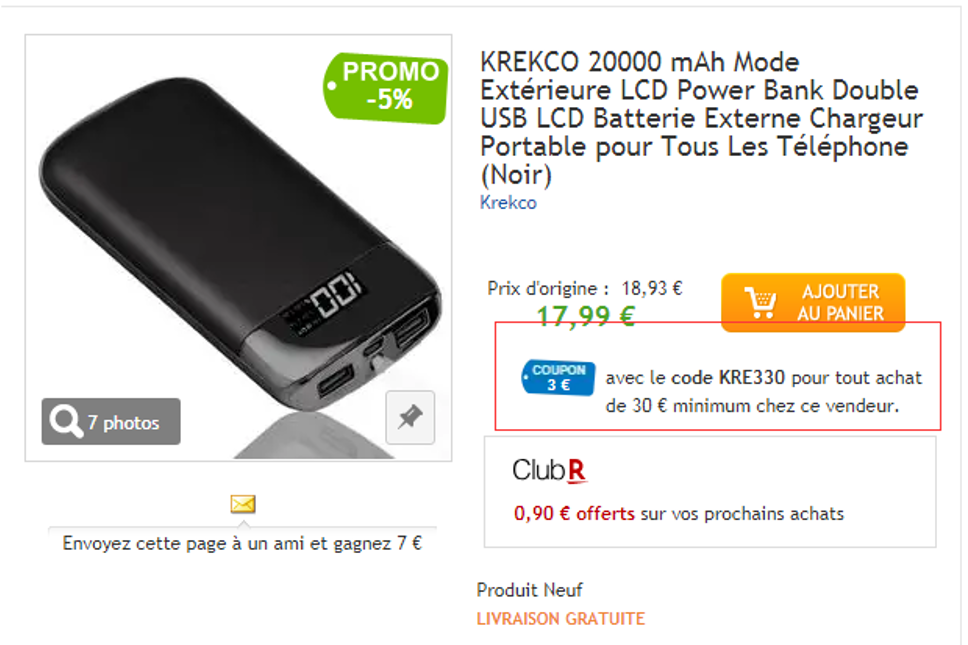968x645 pixels.
Task: Click the KREKCO 20000 mAh product title
Action: (x=701, y=118)
